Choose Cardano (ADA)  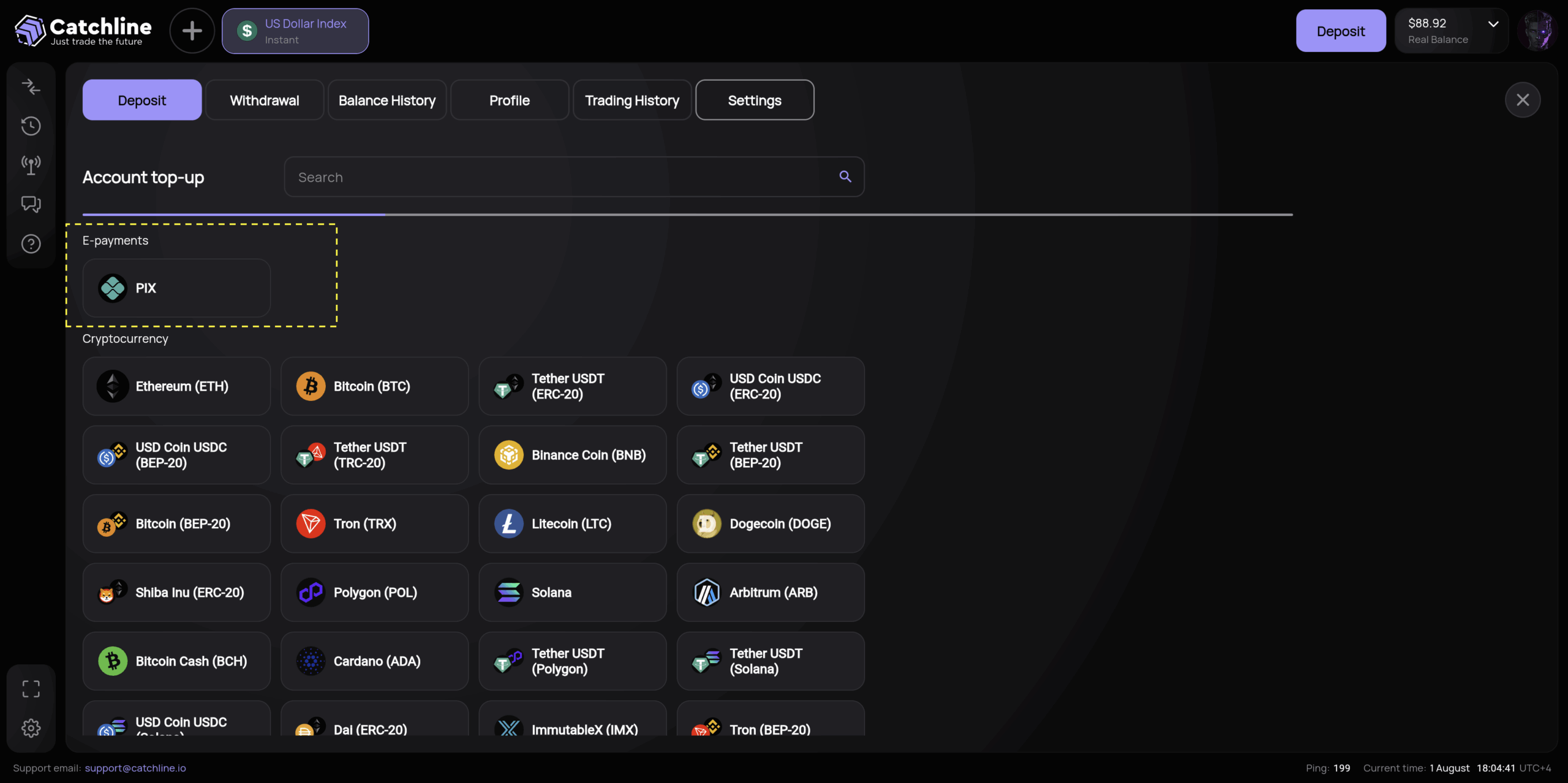tap(374, 661)
